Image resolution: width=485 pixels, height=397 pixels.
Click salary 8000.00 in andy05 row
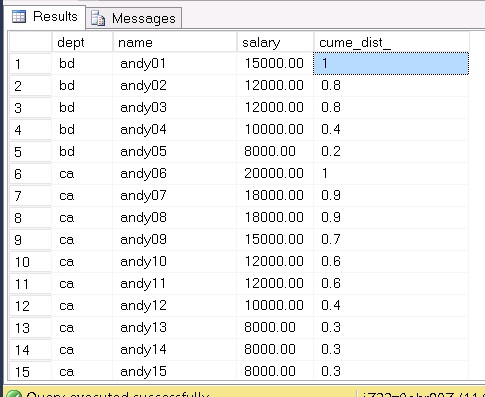click(275, 151)
